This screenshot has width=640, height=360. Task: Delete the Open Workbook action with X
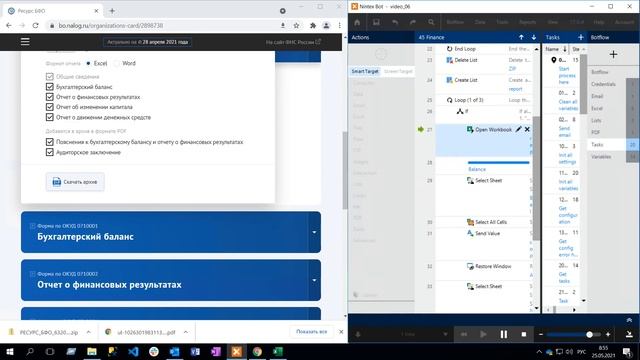[x=527, y=129]
